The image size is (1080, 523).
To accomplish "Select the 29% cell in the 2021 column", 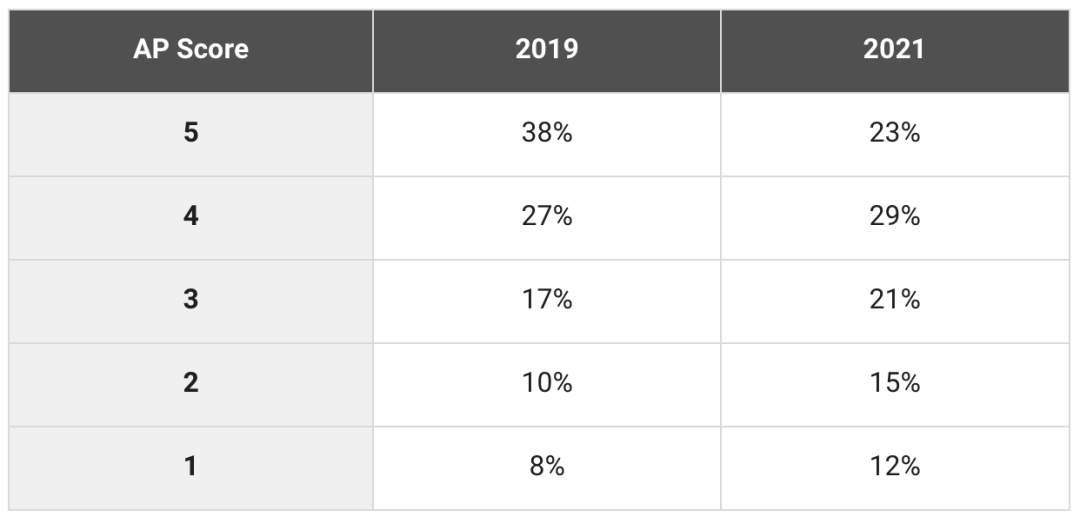I will click(894, 217).
